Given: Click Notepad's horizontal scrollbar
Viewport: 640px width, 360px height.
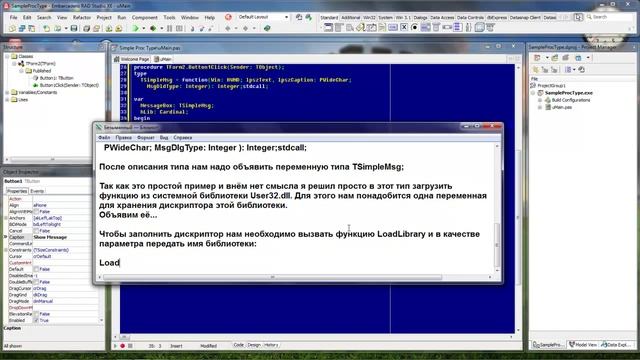Looking at the screenshot, I should [272, 277].
